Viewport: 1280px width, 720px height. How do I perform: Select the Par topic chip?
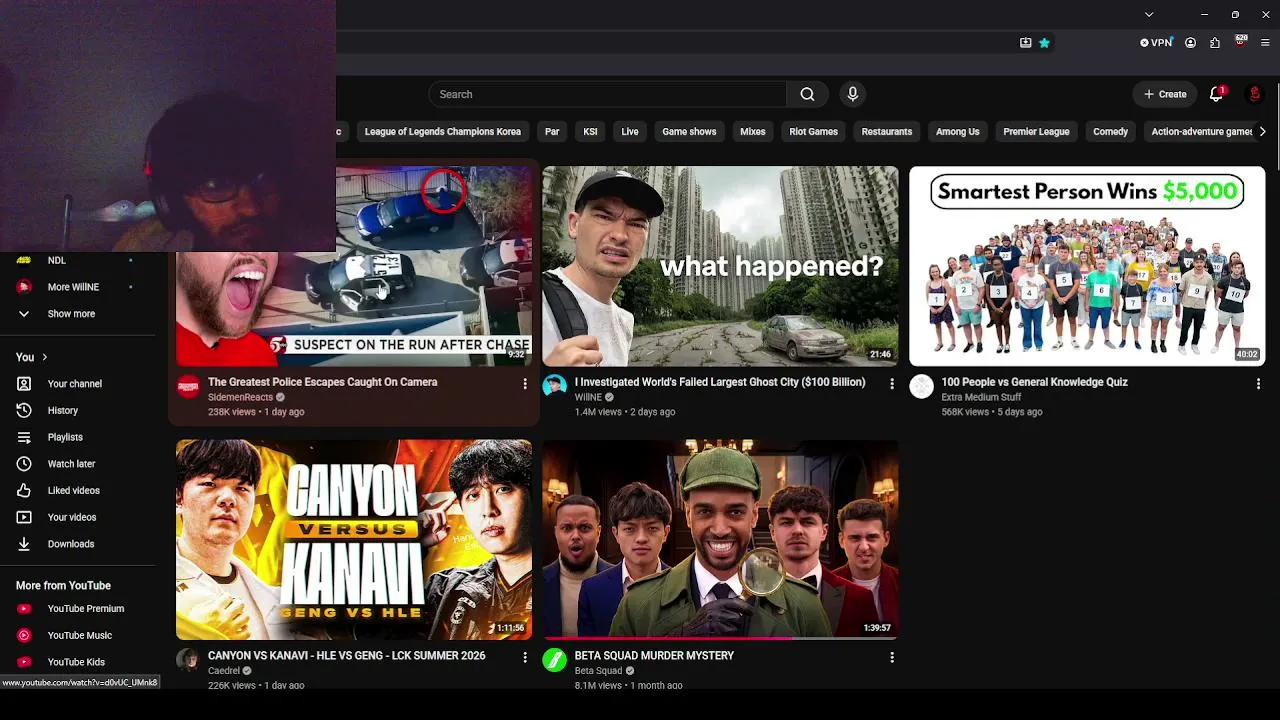(x=552, y=132)
